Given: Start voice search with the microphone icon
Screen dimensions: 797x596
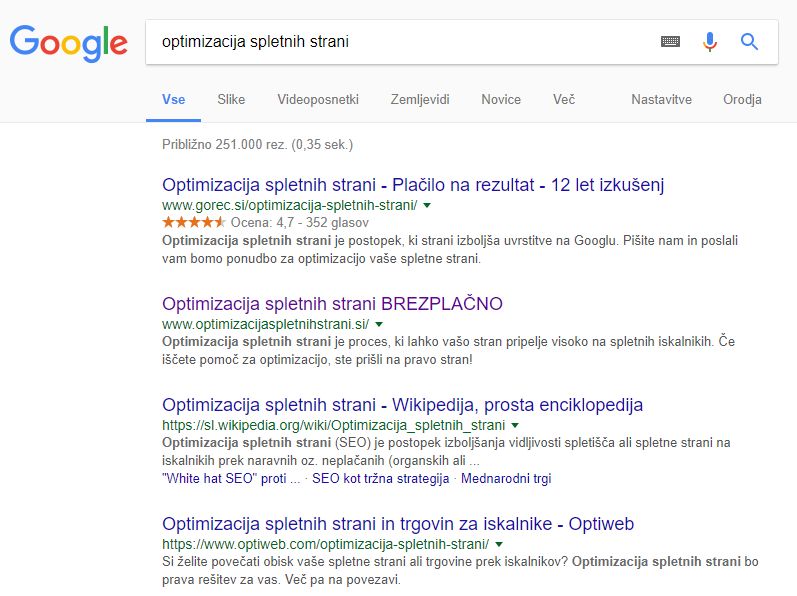Looking at the screenshot, I should click(x=710, y=42).
